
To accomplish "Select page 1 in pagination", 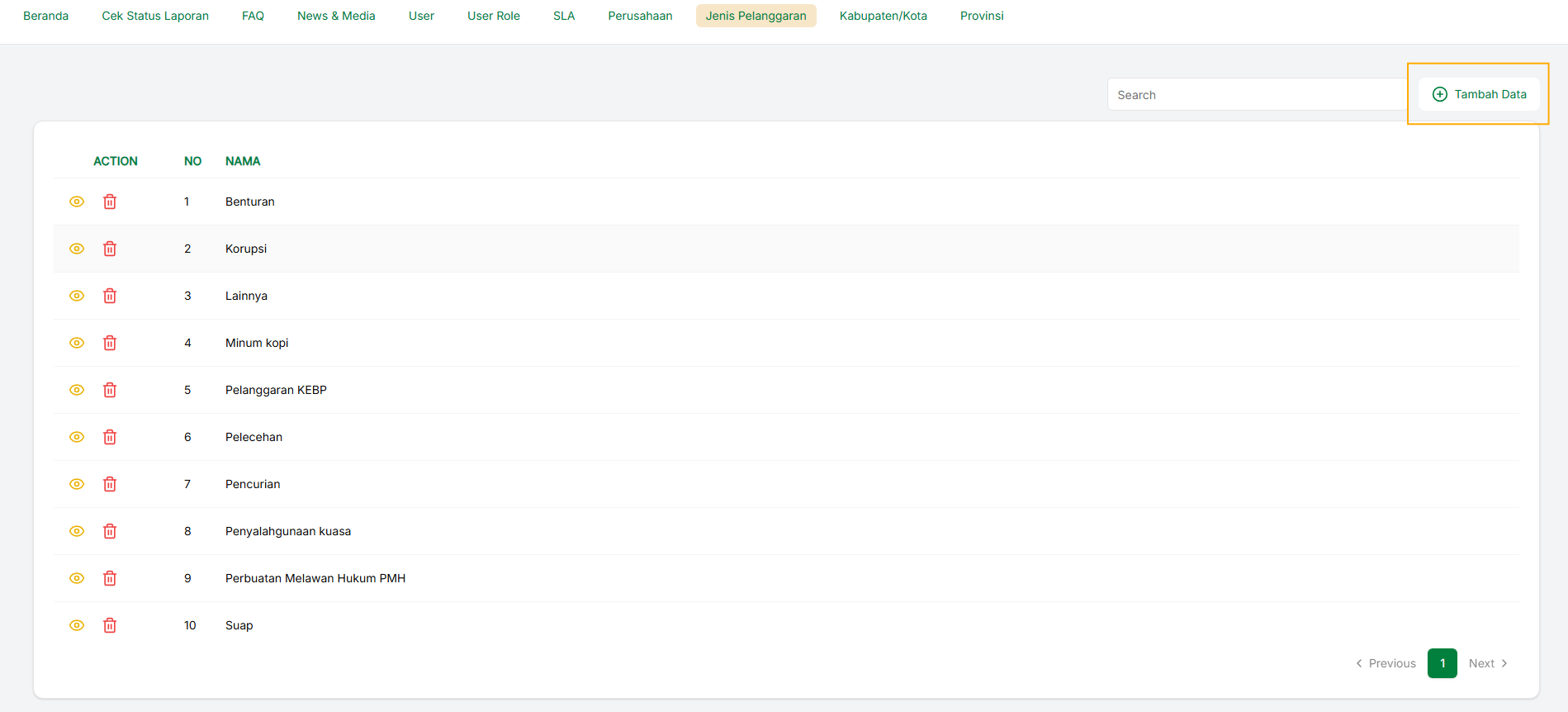I will coord(1442,663).
